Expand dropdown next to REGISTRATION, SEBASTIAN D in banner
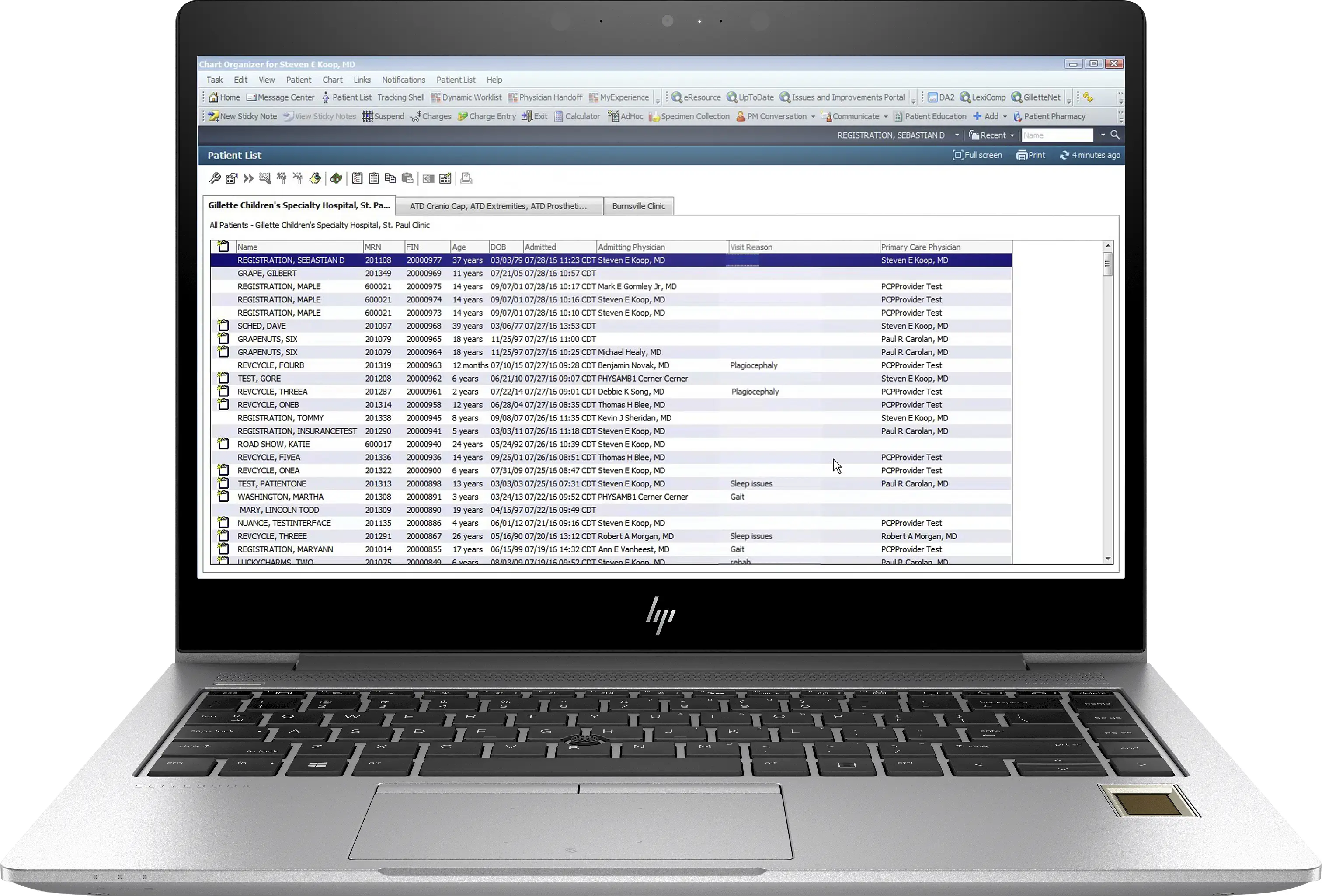 (957, 135)
